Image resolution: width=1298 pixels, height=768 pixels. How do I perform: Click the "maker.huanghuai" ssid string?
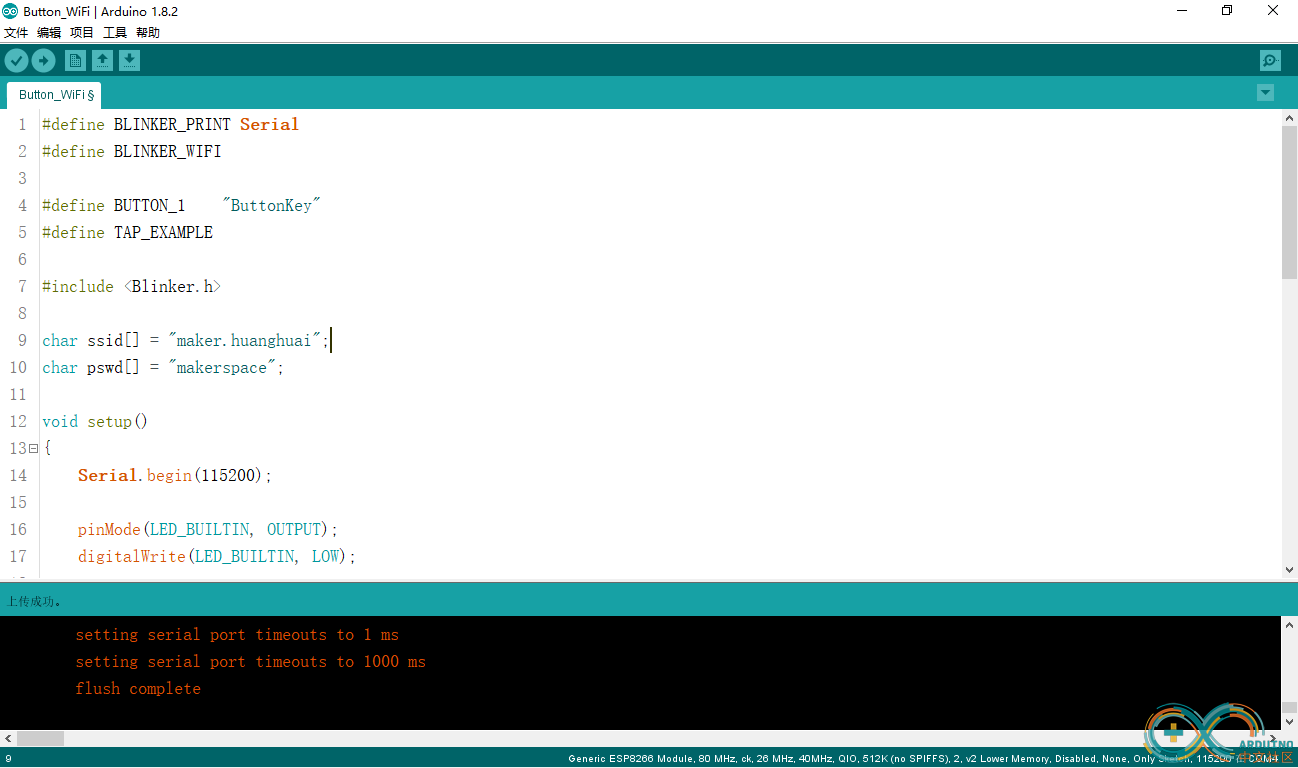pos(245,341)
